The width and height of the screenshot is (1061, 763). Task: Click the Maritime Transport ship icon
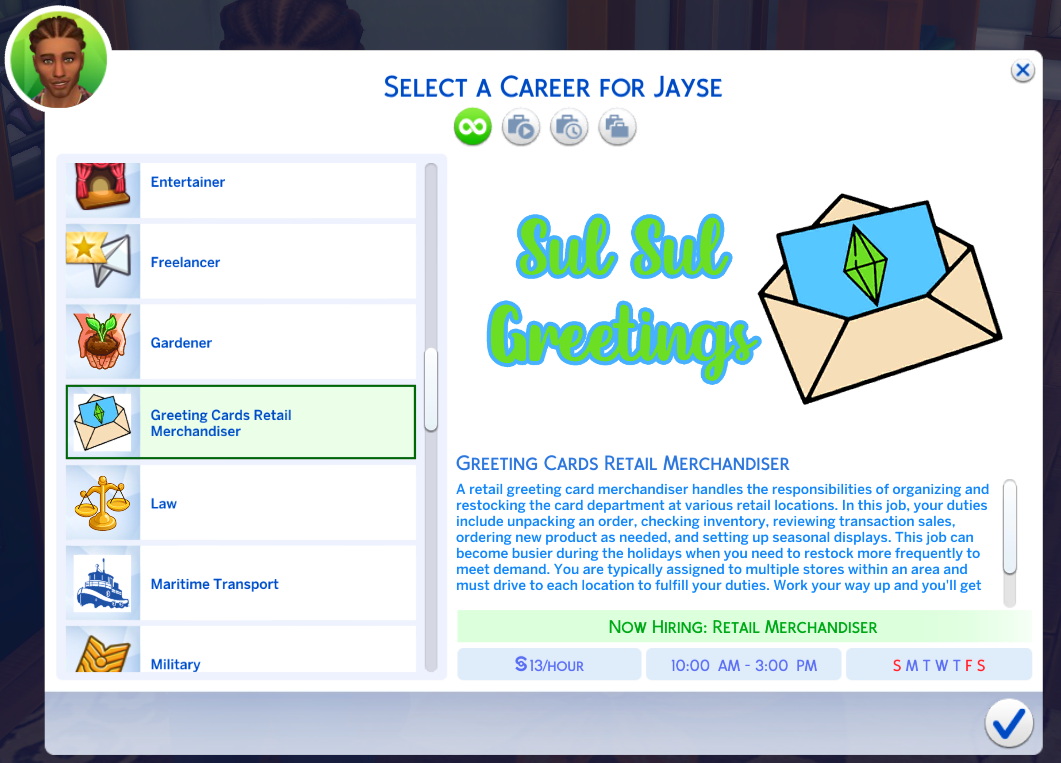coord(102,584)
